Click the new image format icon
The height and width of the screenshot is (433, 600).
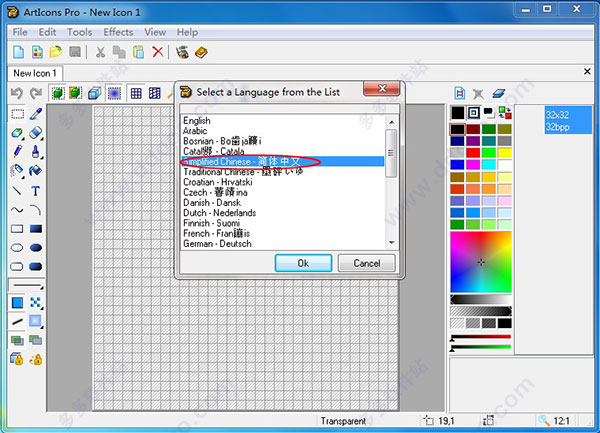click(x=460, y=93)
